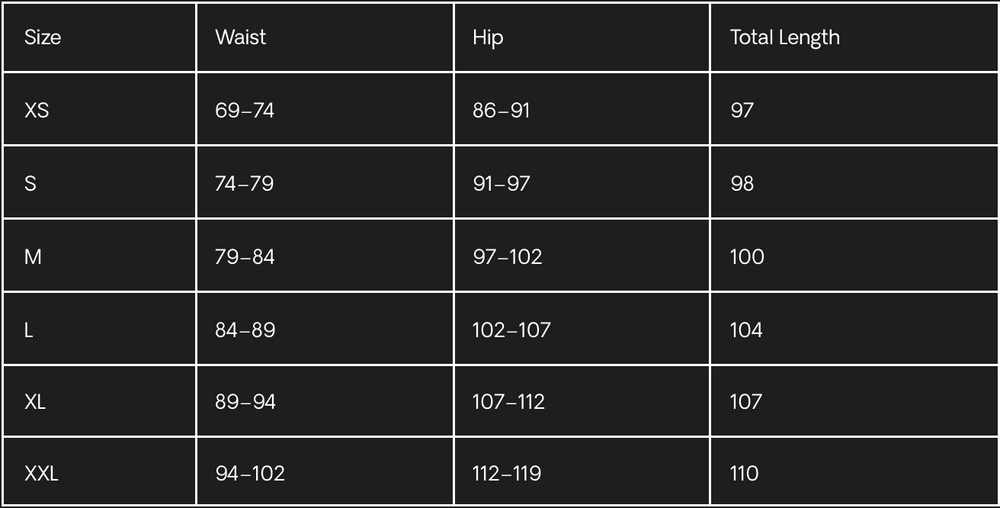Select the S size cell

[31, 184]
